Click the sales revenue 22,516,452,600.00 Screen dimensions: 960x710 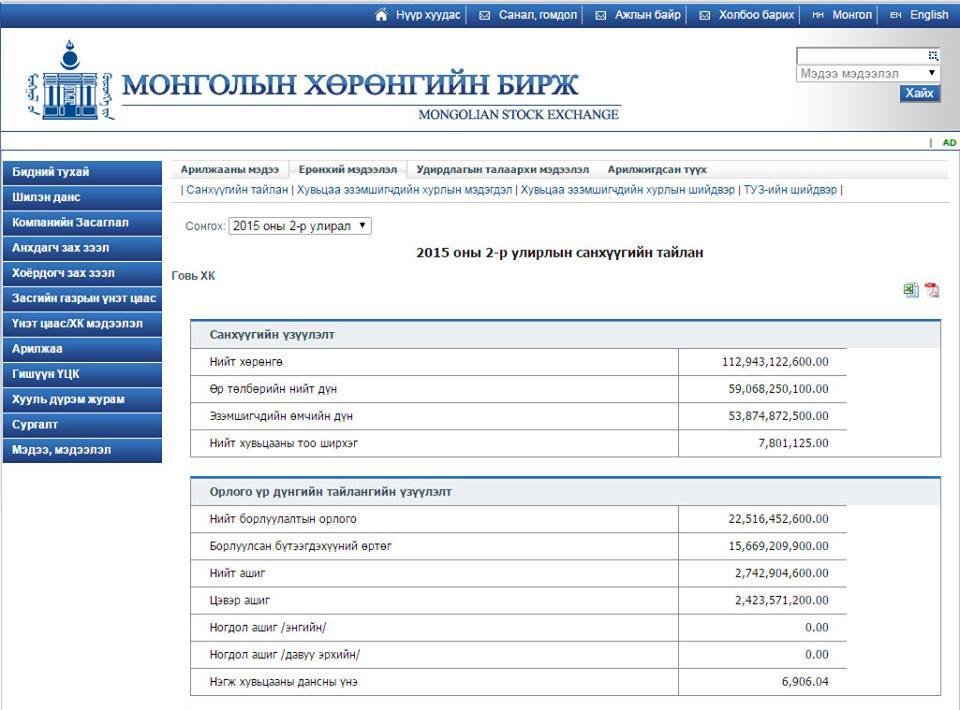[x=778, y=519]
